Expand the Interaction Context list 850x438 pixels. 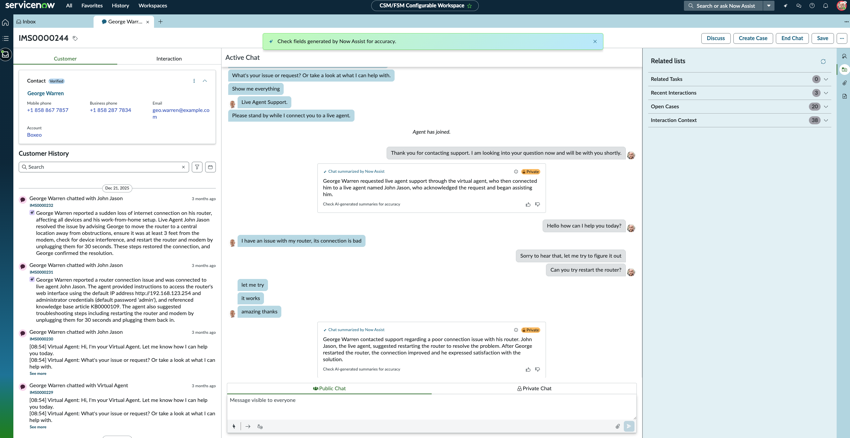tap(826, 120)
